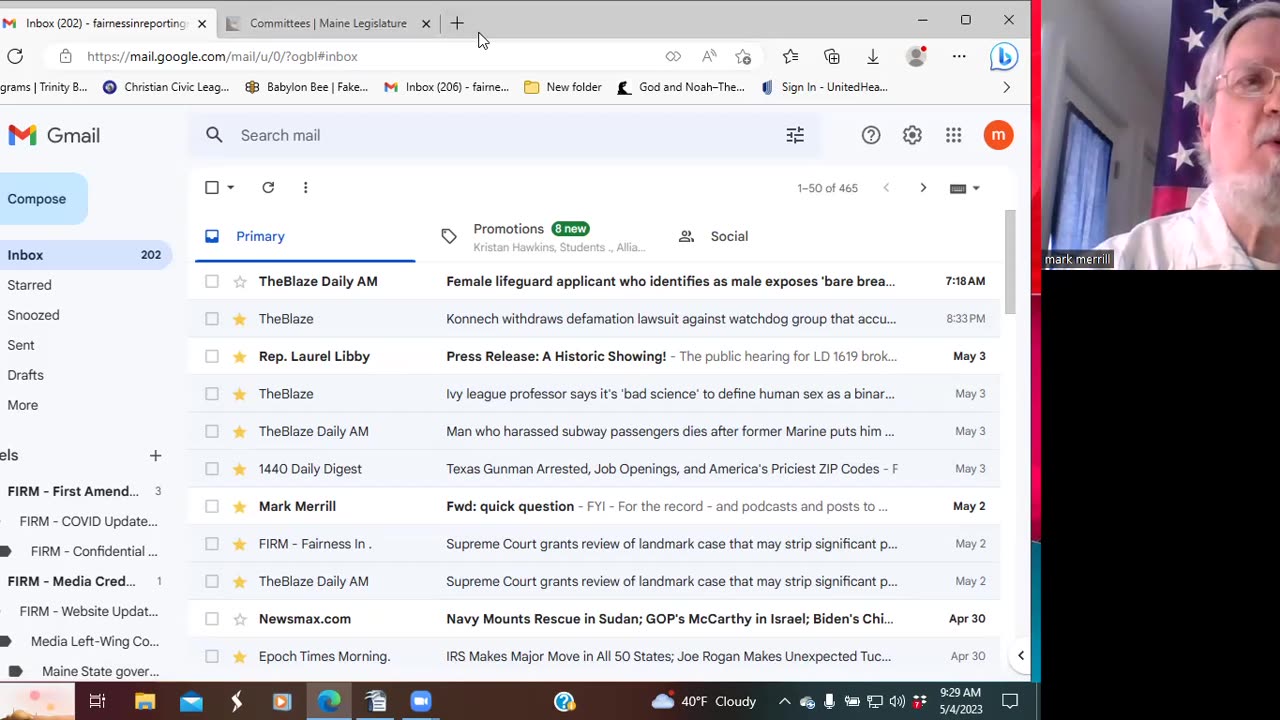Show hidden system tray icons
Screen dimensions: 1280x720
click(x=784, y=701)
